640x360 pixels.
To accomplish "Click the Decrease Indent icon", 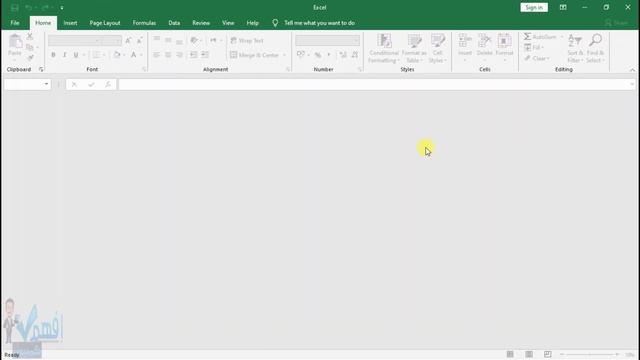I will (x=193, y=55).
